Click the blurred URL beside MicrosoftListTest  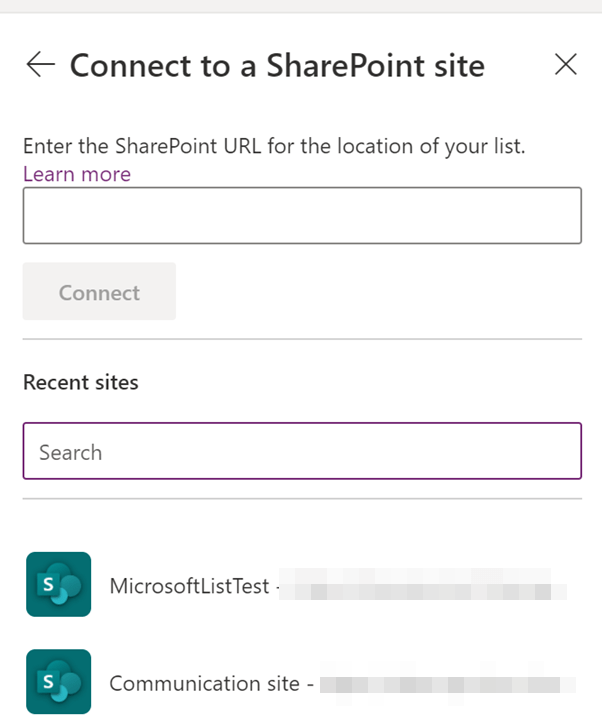click(420, 587)
